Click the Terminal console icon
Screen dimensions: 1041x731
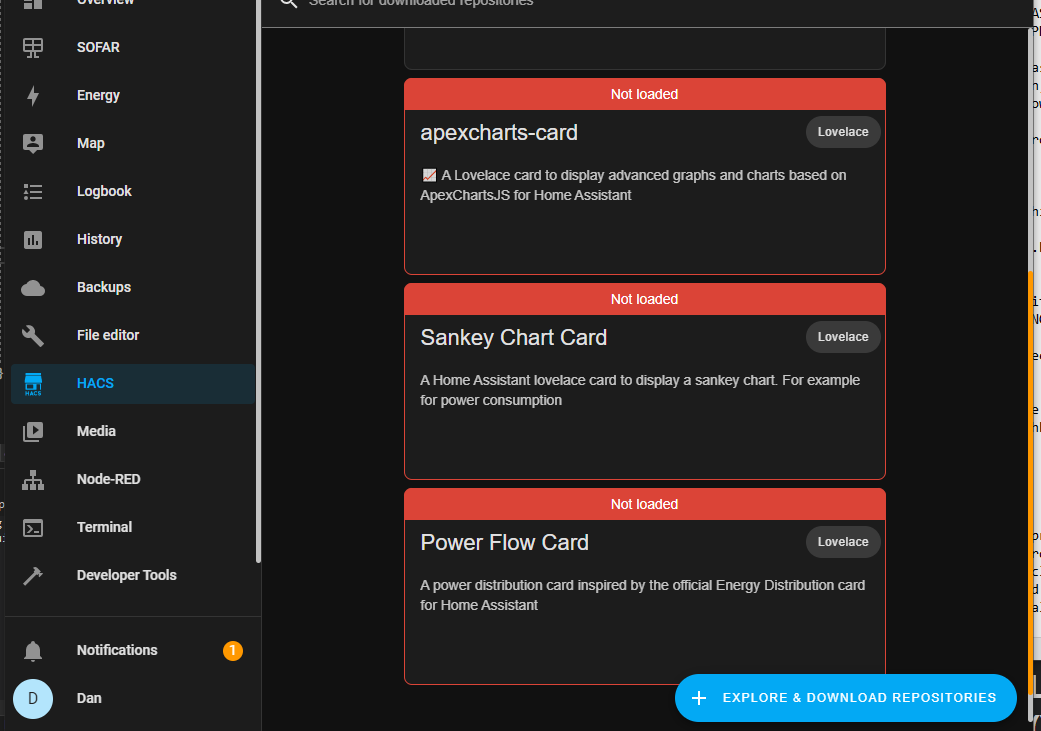pyautogui.click(x=33, y=527)
